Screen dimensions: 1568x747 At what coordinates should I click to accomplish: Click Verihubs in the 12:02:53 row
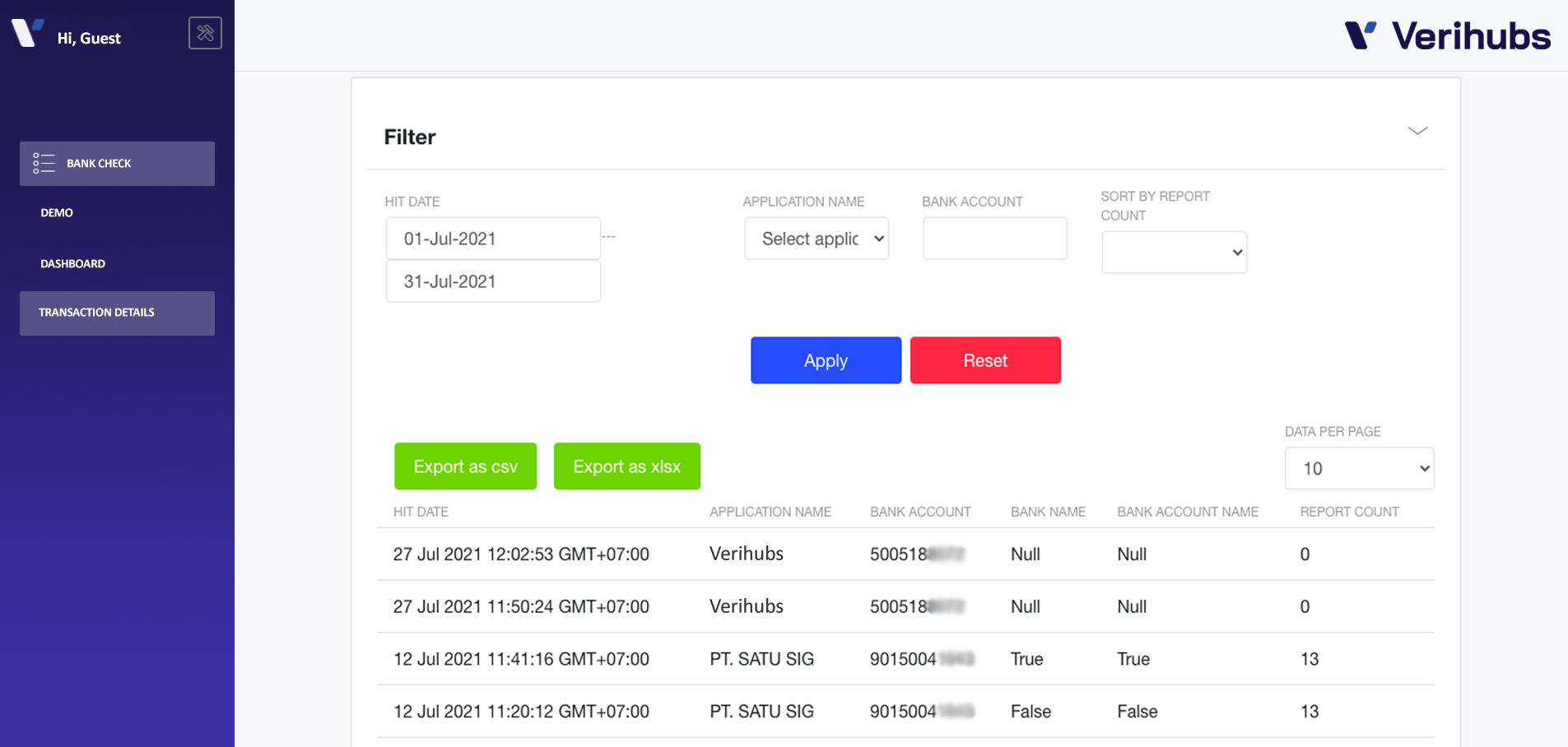pos(747,554)
